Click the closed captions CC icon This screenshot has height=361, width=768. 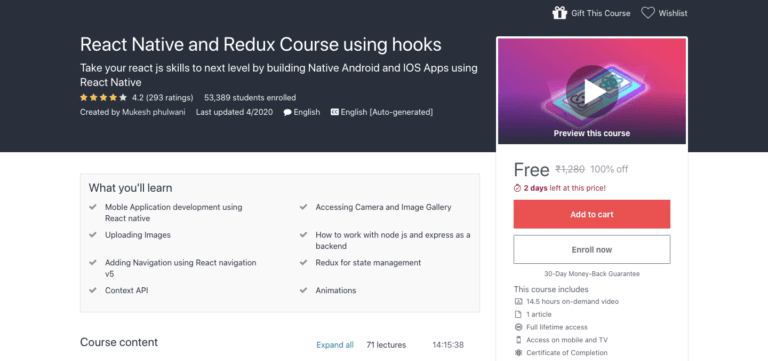(x=335, y=112)
